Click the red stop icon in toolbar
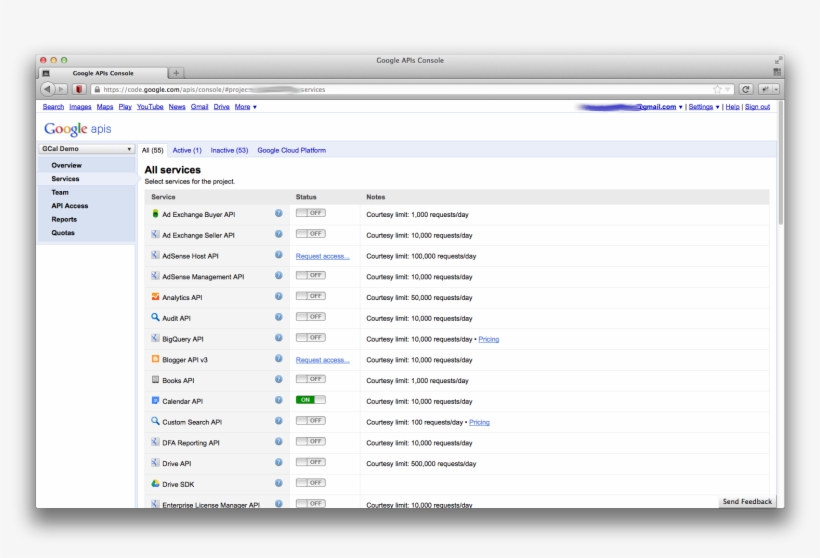Viewport: 820px width, 558px height. (x=79, y=89)
